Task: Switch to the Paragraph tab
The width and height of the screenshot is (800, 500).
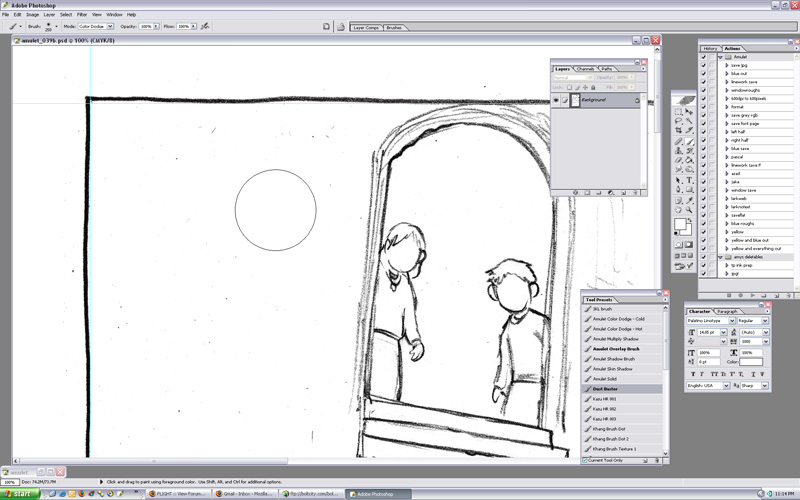Action: 727,311
